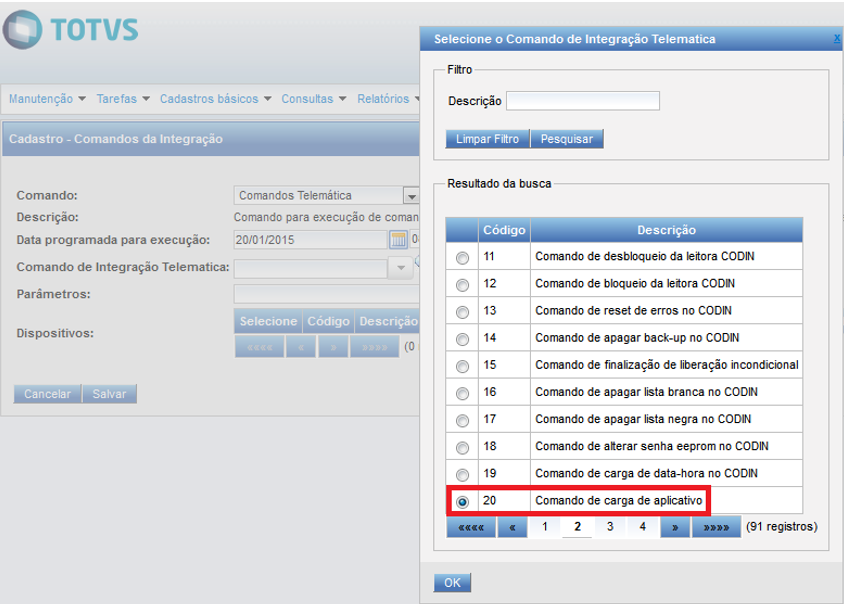
Task: Select radio button for code 18
Action: 462,447
